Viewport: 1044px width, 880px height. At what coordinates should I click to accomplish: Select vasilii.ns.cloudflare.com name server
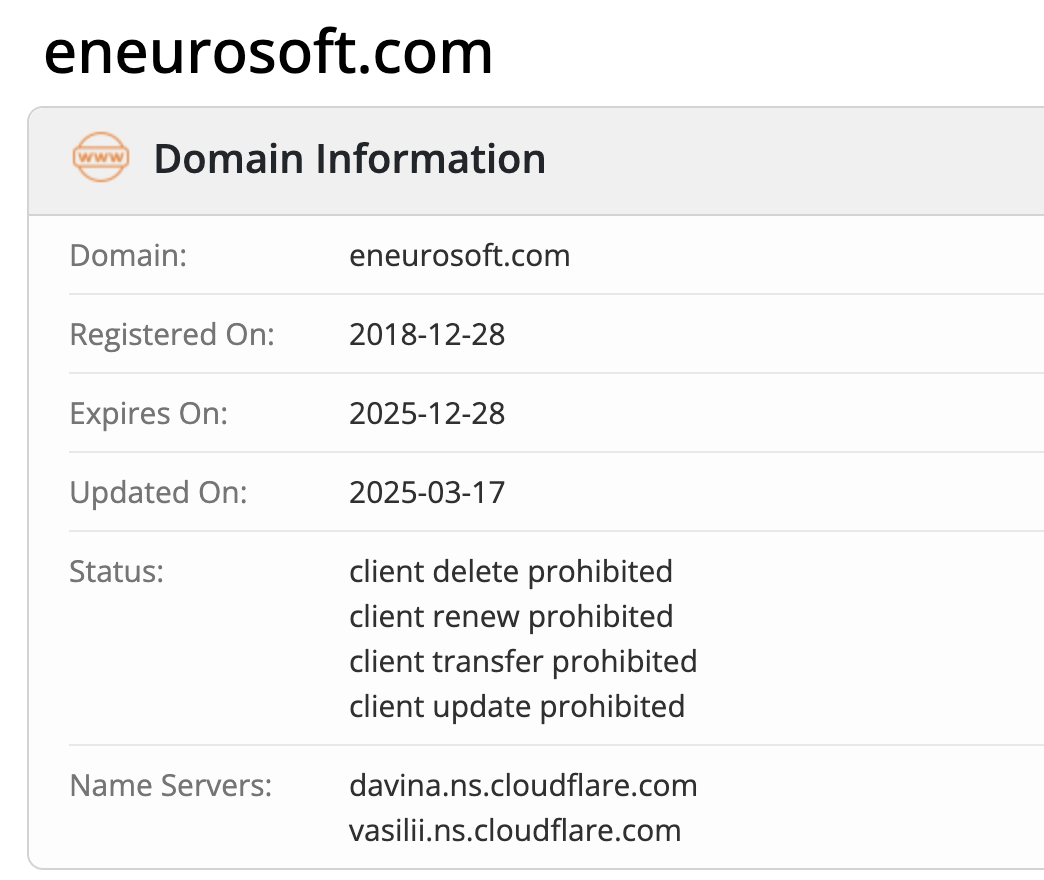coord(515,831)
